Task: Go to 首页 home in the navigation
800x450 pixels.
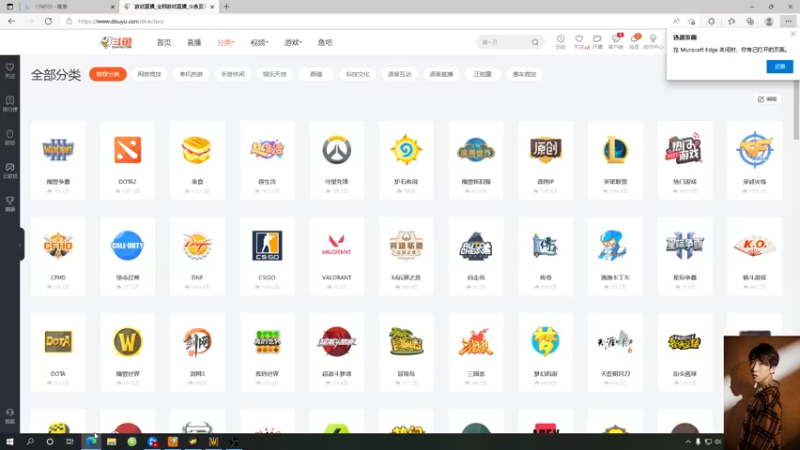Action: pos(164,42)
